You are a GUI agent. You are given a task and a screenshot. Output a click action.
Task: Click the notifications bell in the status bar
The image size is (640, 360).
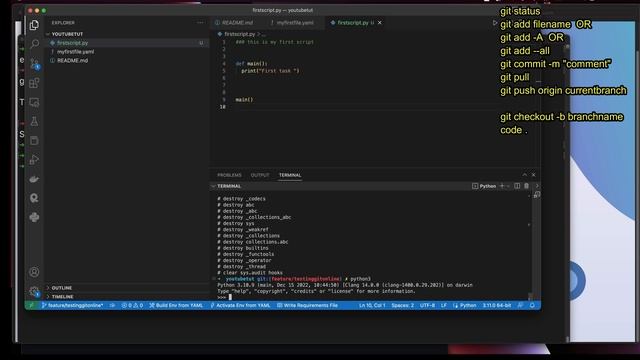pyautogui.click(x=532, y=305)
